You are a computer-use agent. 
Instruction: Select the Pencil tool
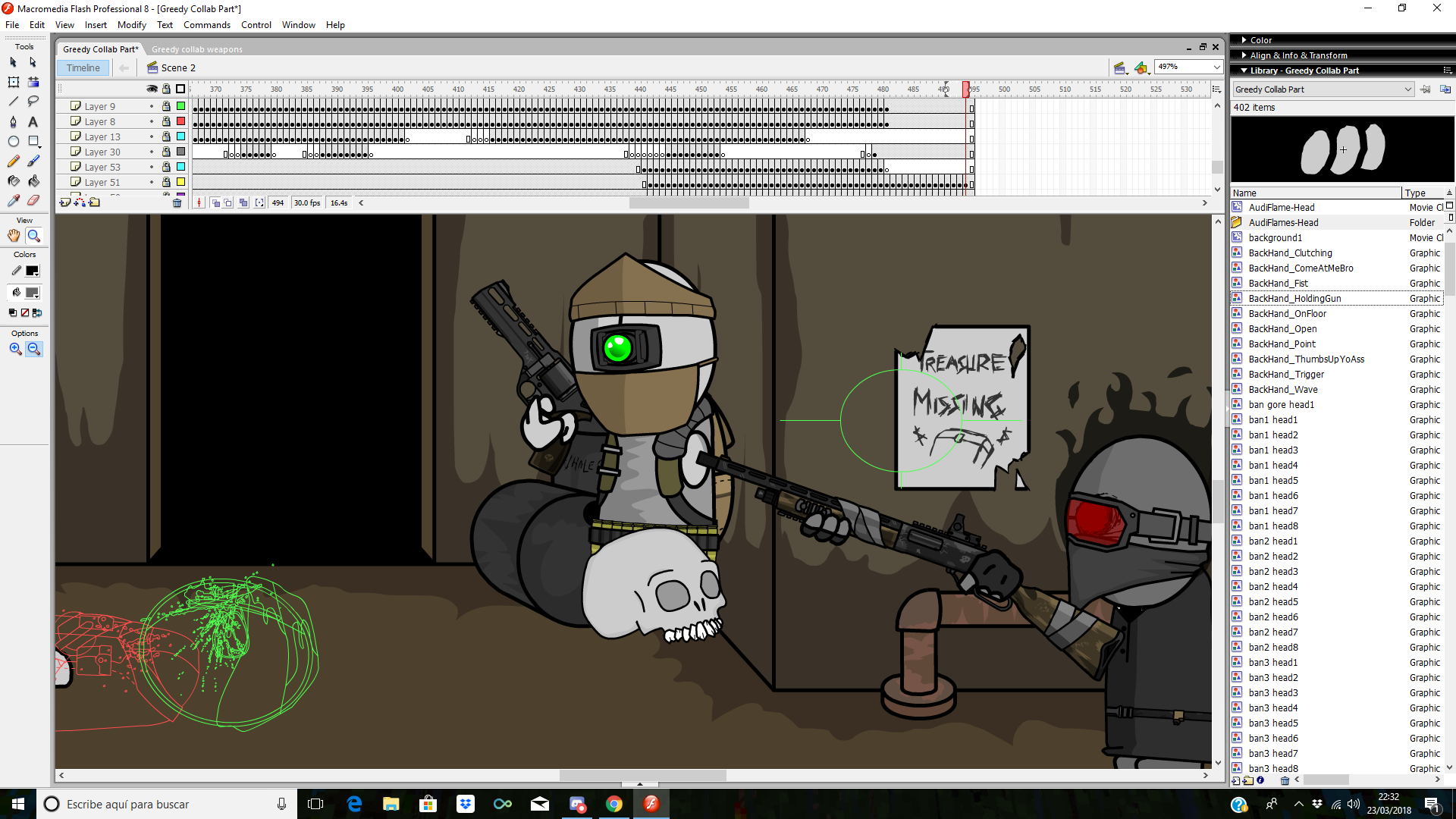point(13,161)
